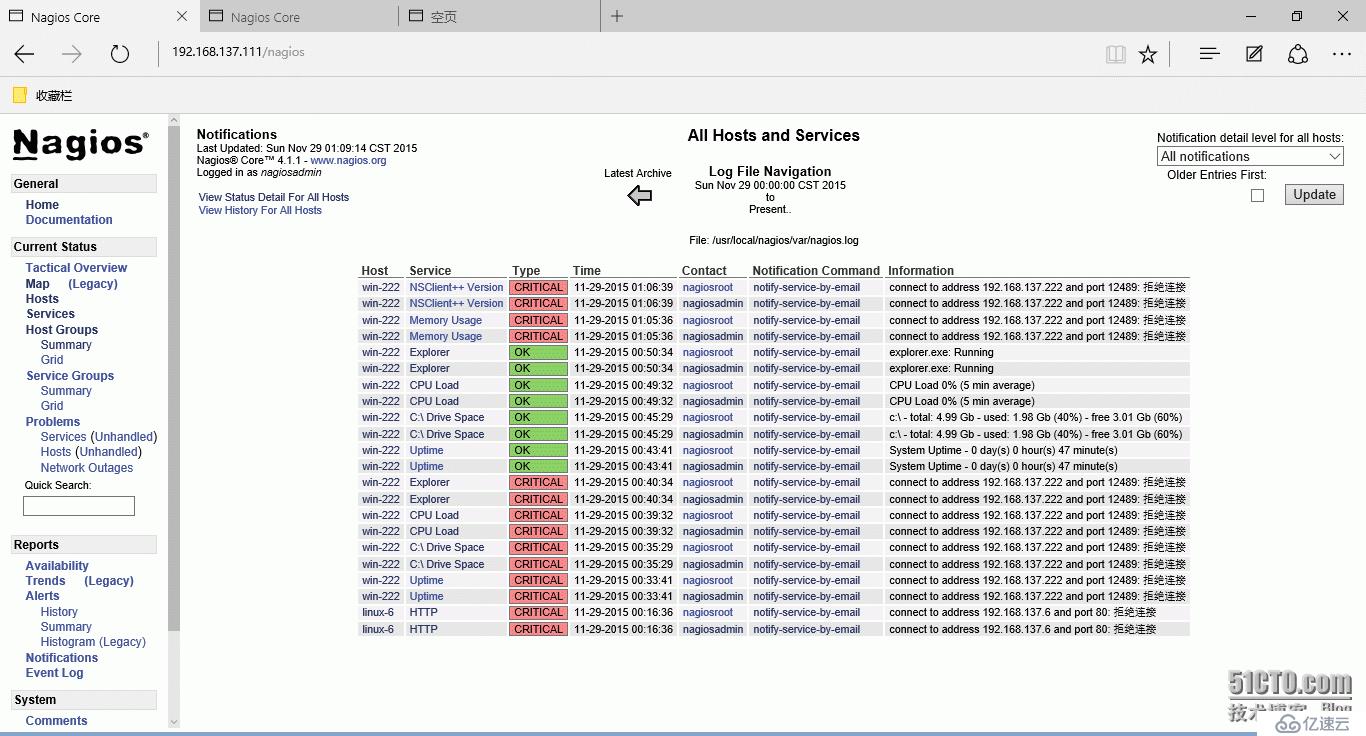The image size is (1366, 736).
Task: Open first NSClient++ Version service link
Action: click(x=456, y=287)
